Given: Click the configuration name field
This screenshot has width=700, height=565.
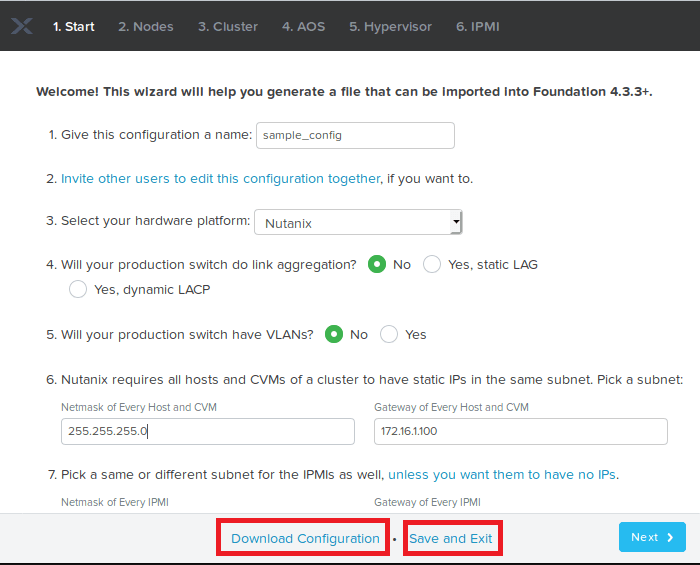Looking at the screenshot, I should coord(355,135).
